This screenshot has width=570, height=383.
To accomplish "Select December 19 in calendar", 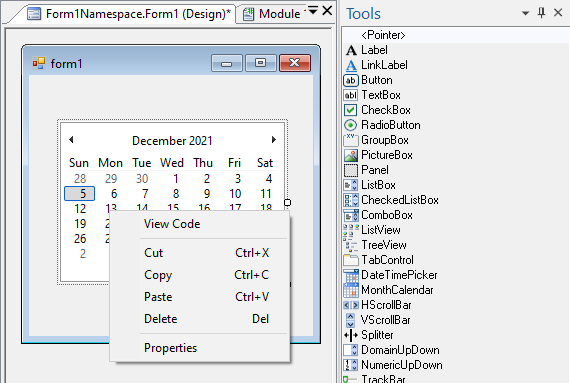I will click(x=80, y=224).
